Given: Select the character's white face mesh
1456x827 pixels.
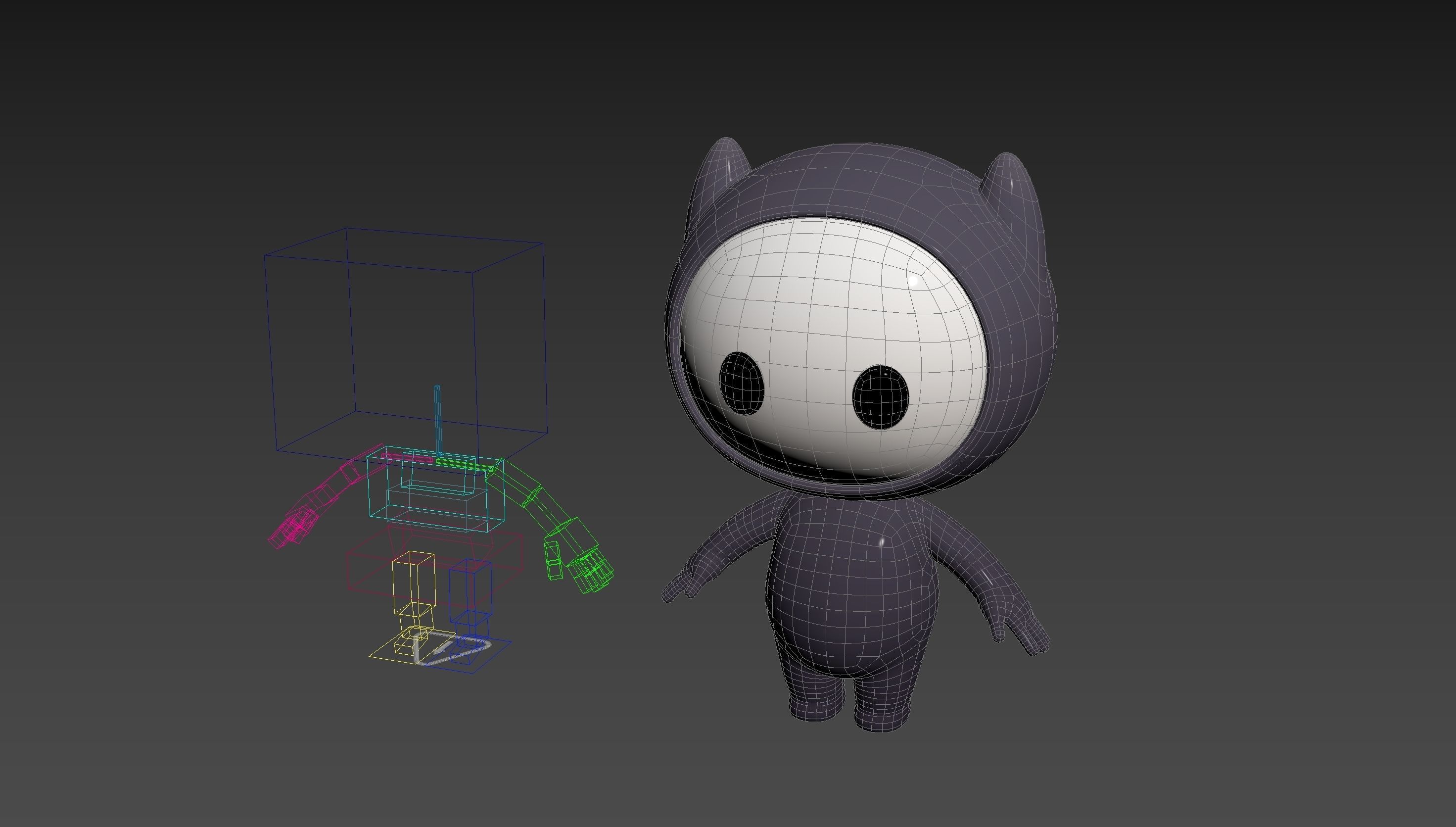Looking at the screenshot, I should coord(829,307).
